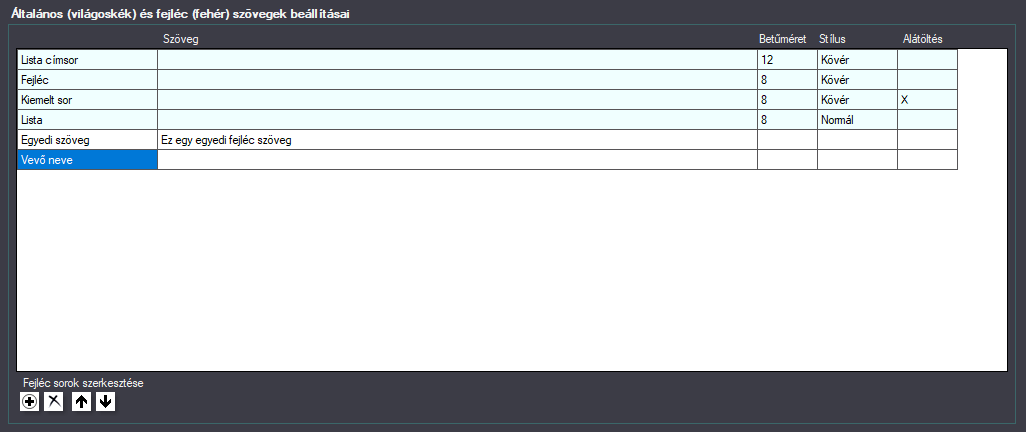Click the empty text cell of Vevő neve

[457, 160]
